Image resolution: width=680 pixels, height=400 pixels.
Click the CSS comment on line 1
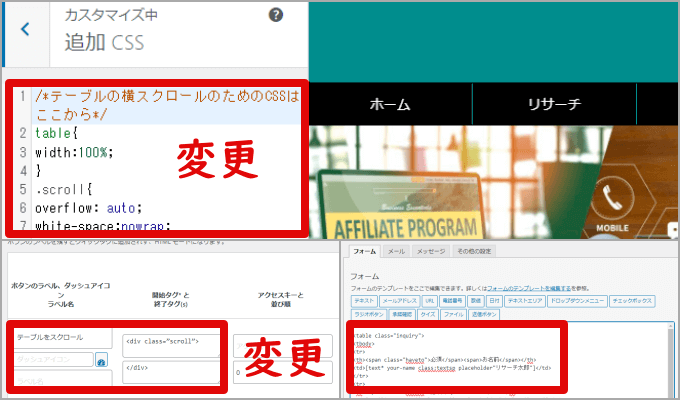click(x=167, y=105)
